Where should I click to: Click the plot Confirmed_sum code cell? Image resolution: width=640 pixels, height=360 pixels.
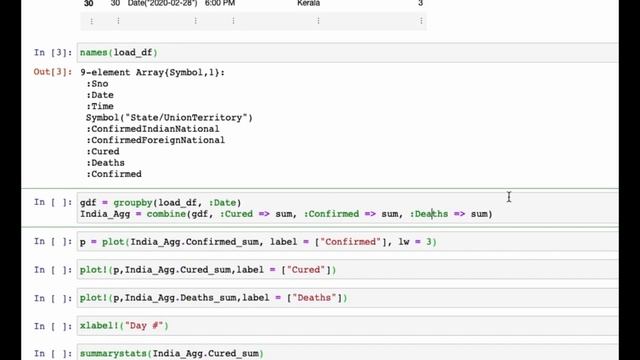[x=347, y=242]
